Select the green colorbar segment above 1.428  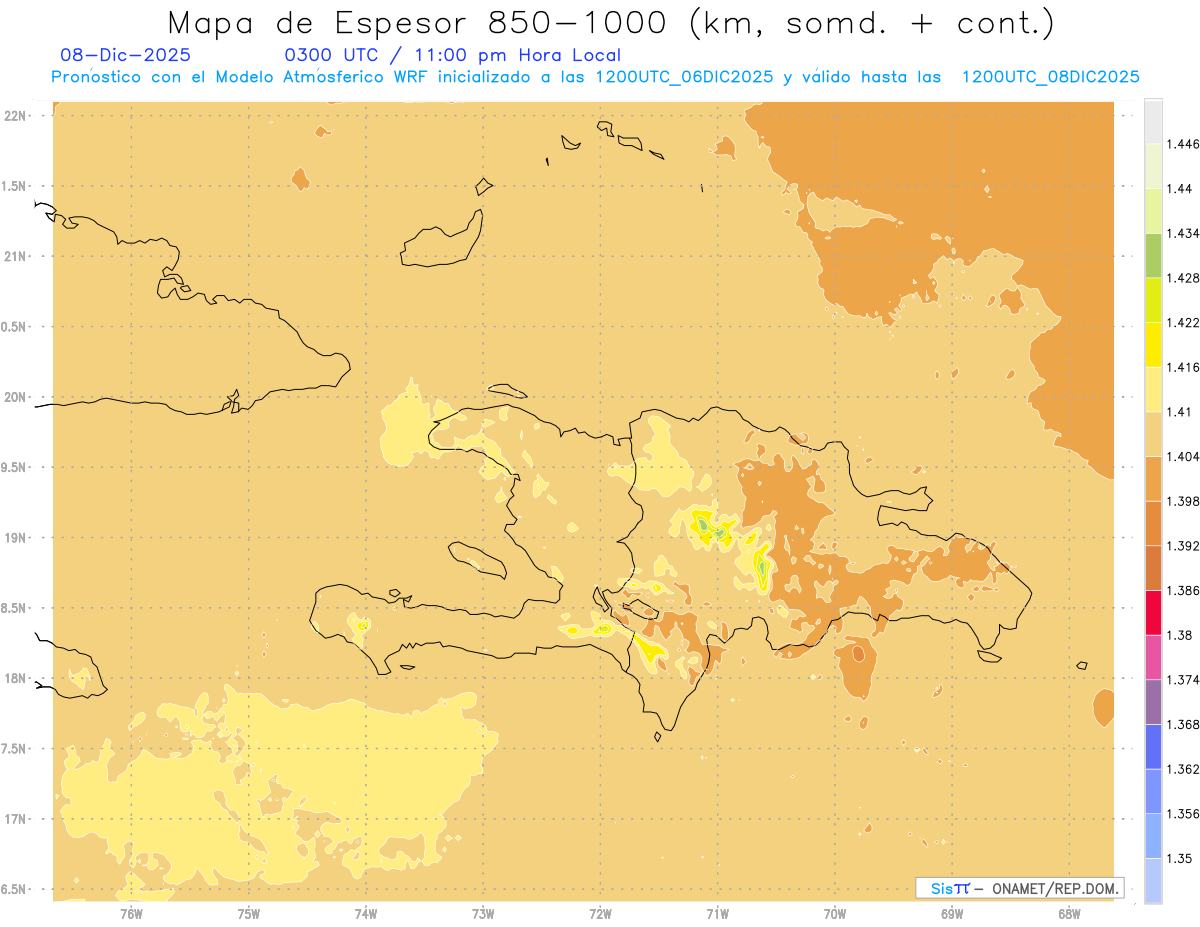[1153, 255]
